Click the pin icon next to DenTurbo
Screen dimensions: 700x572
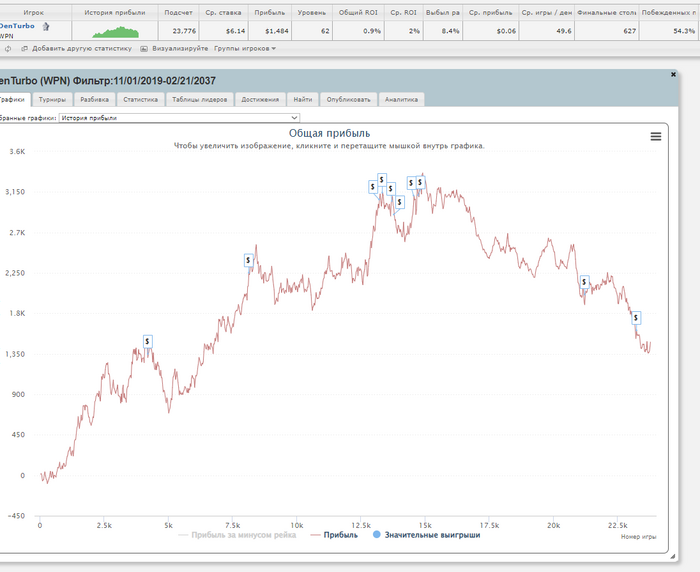tap(46, 27)
